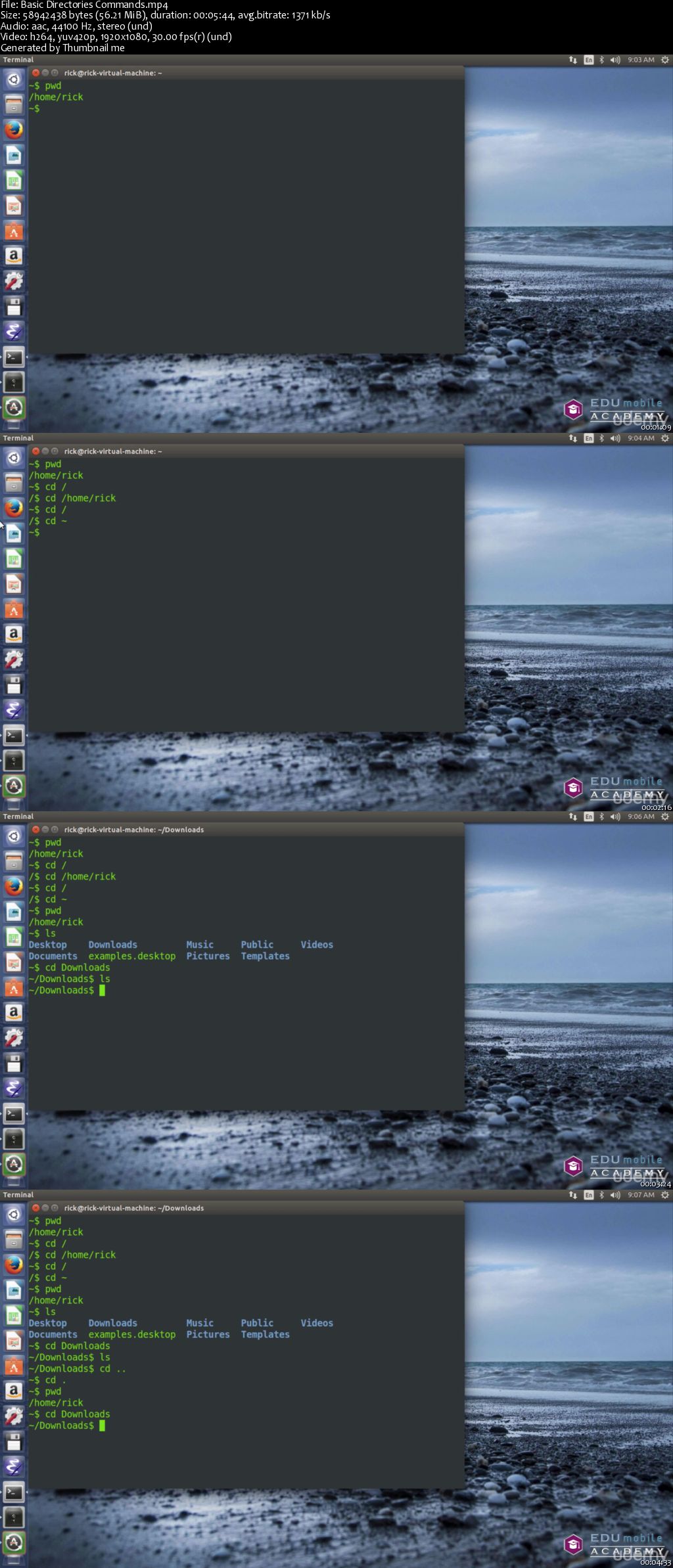Click the floppy disk launcher in the 9:04 AM frame
Screen dimensions: 673x1568
pyautogui.click(x=14, y=685)
